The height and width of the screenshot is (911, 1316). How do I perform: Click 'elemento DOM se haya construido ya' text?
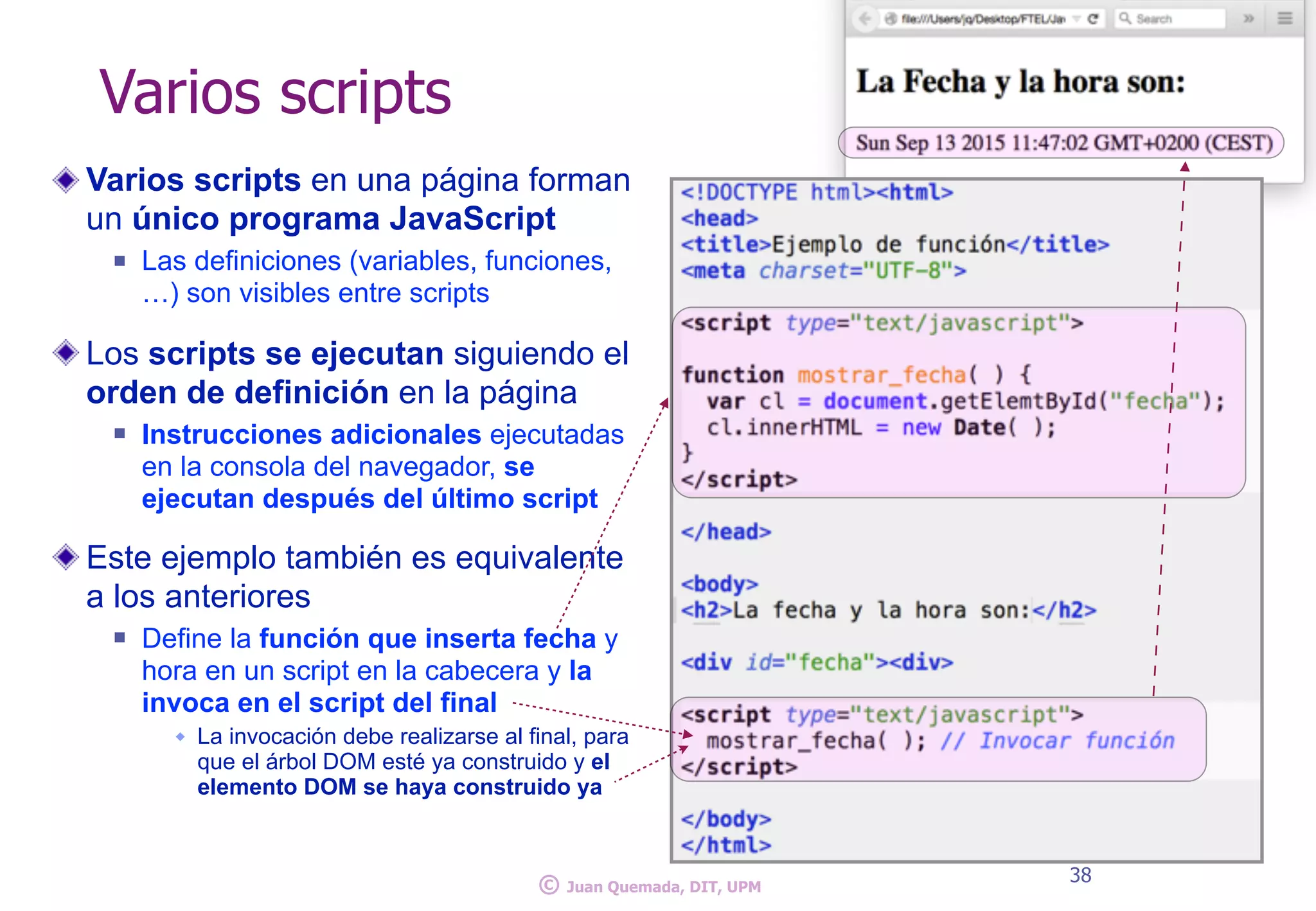click(399, 787)
